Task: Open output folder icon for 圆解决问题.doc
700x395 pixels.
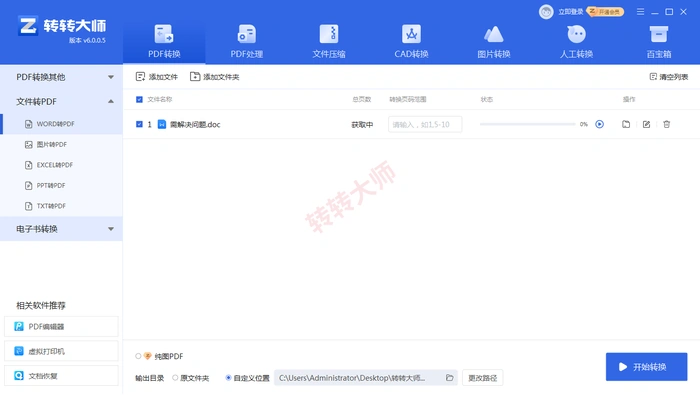Action: tap(626, 125)
